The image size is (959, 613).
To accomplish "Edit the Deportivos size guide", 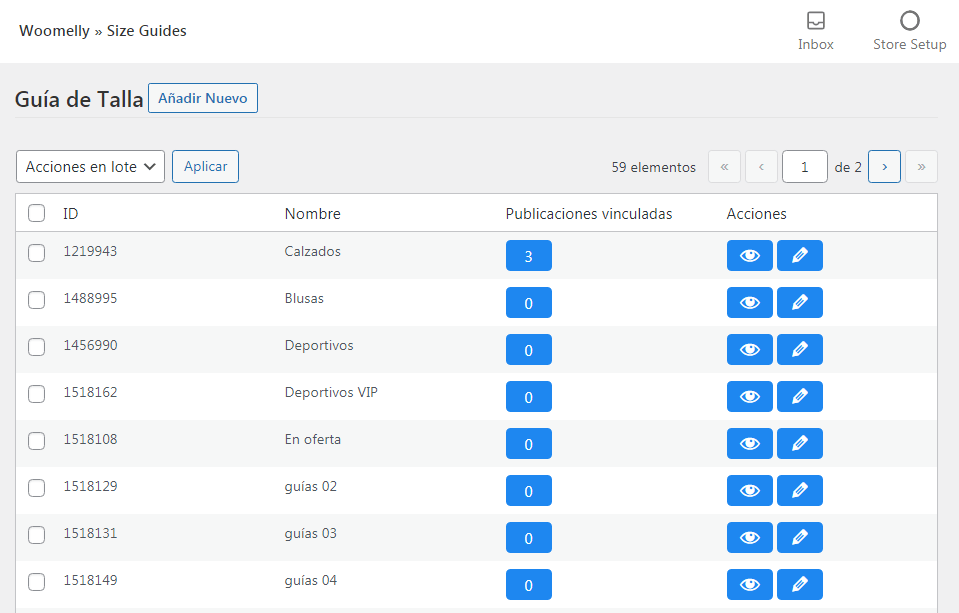I will point(800,350).
